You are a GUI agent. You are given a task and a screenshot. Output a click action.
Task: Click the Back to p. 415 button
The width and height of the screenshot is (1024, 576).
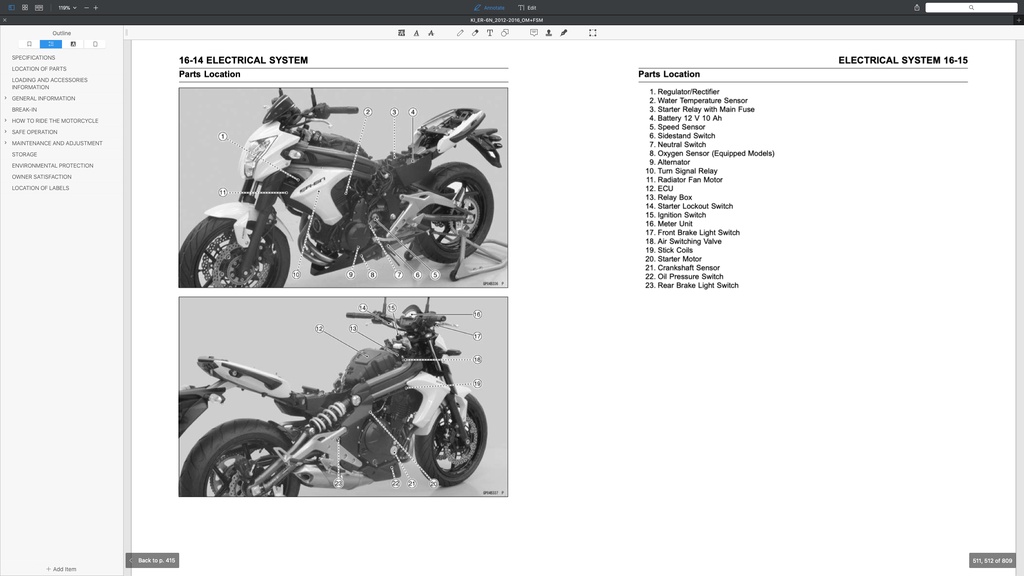[x=151, y=560]
